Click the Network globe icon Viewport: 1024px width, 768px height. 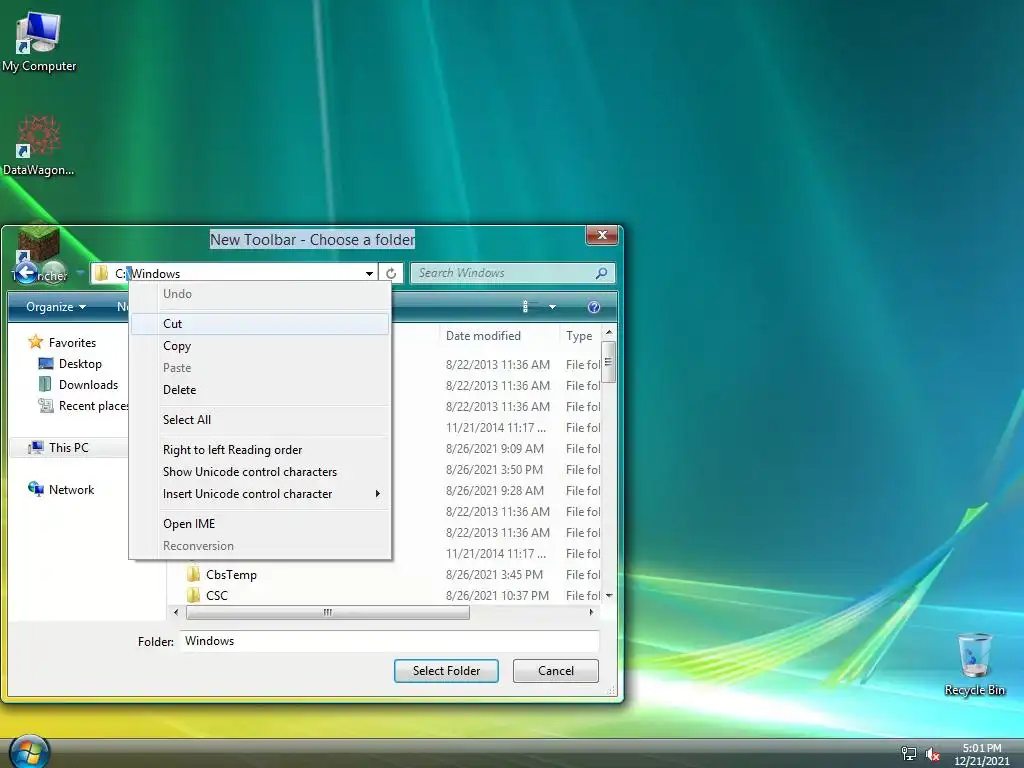pos(35,489)
